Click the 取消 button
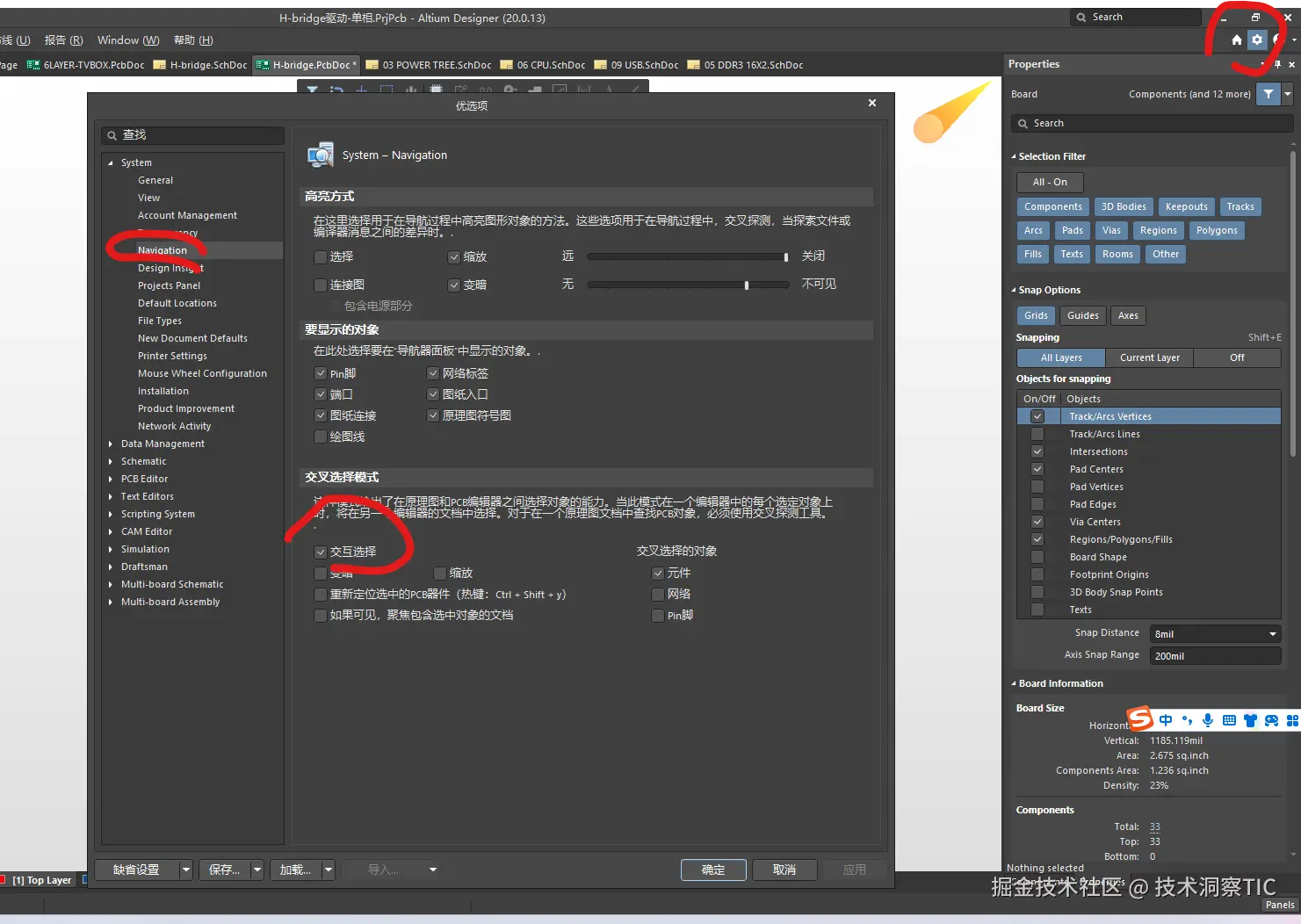 784,870
